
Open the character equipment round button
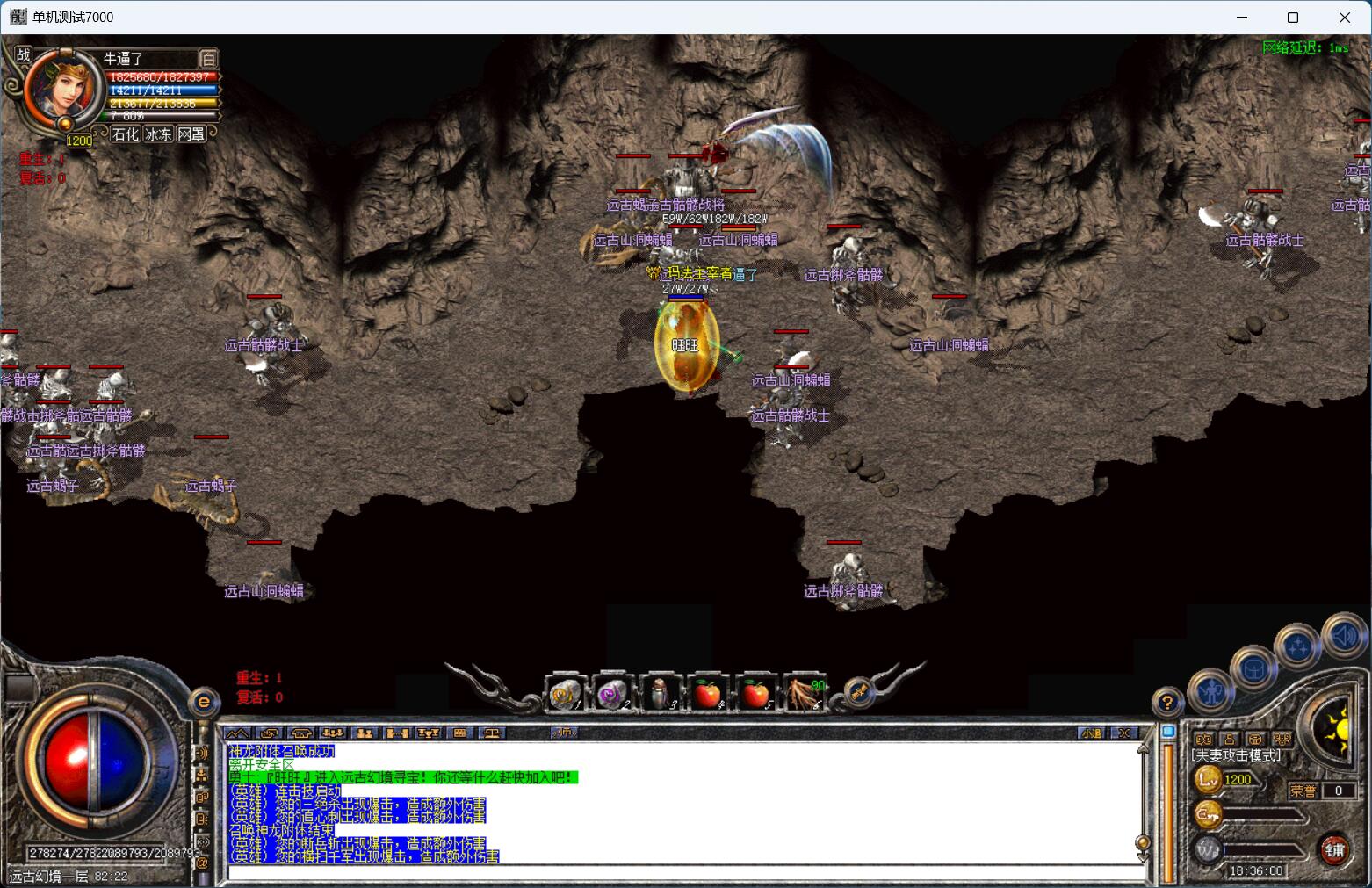click(x=1211, y=692)
